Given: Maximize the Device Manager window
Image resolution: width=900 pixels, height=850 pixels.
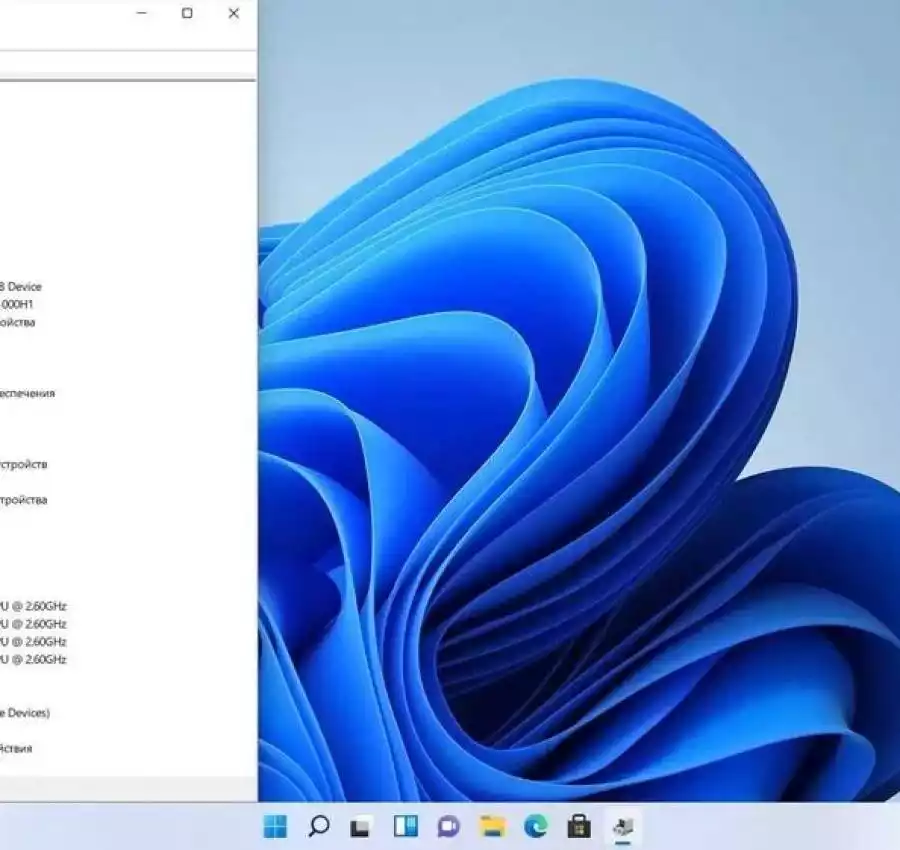Looking at the screenshot, I should click(x=187, y=14).
